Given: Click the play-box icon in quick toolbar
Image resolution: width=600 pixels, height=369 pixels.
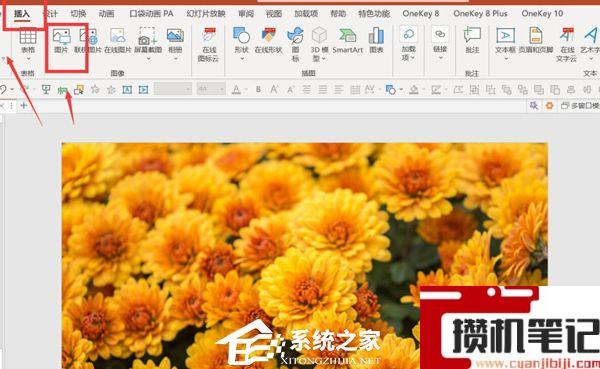Looking at the screenshot, I should 143,90.
